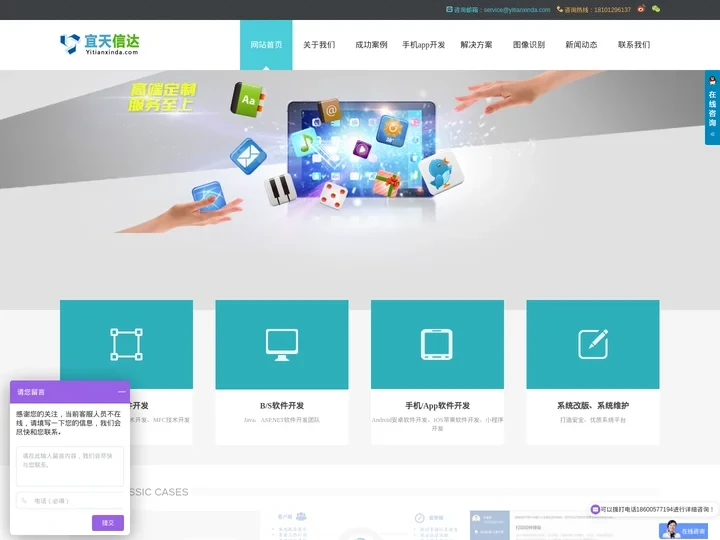
Task: Open 成功案例 navigation item
Action: point(371,45)
